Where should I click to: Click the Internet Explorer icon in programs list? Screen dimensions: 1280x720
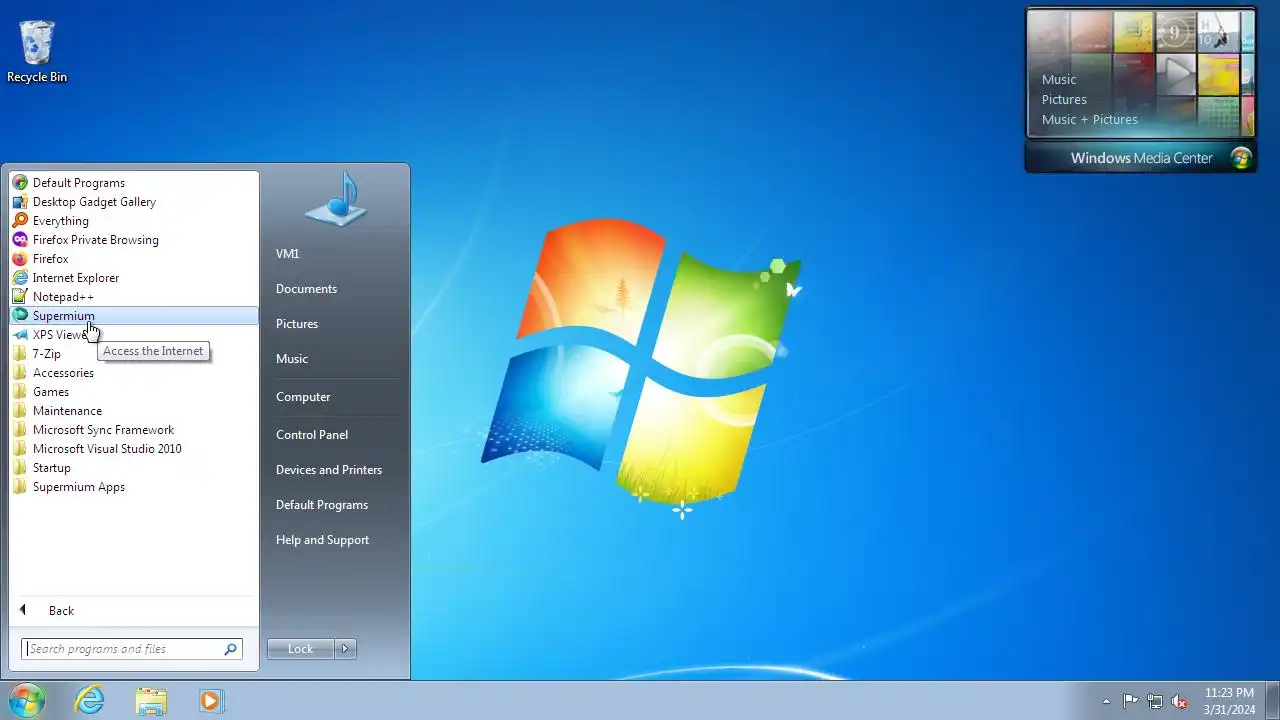[20, 278]
